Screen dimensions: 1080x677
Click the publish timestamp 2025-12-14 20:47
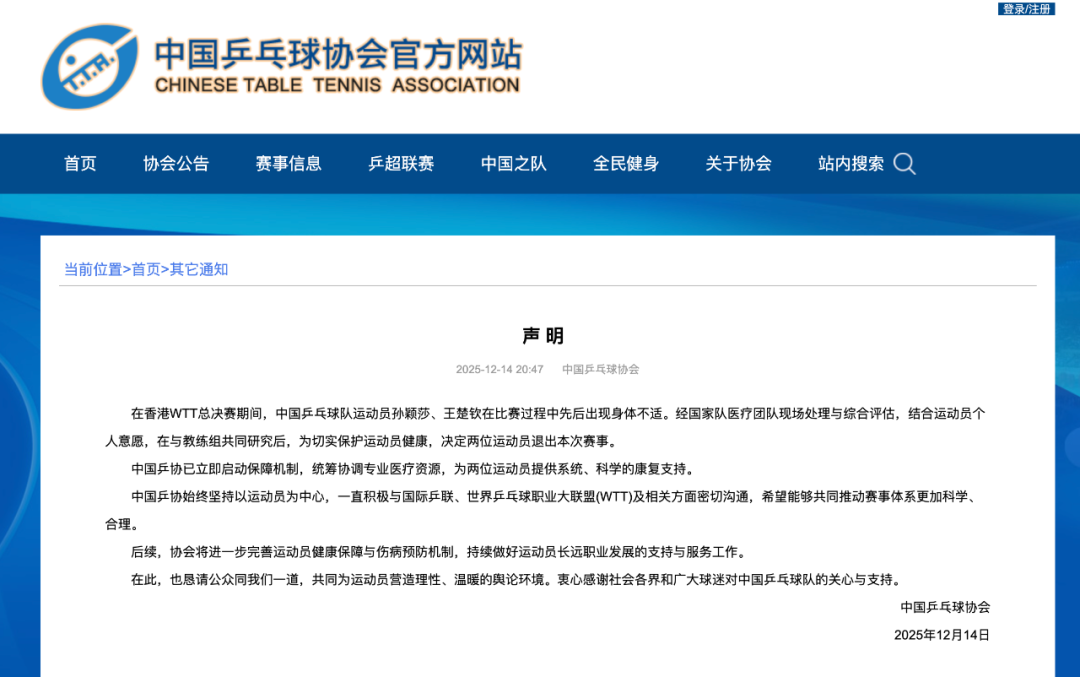pyautogui.click(x=499, y=369)
